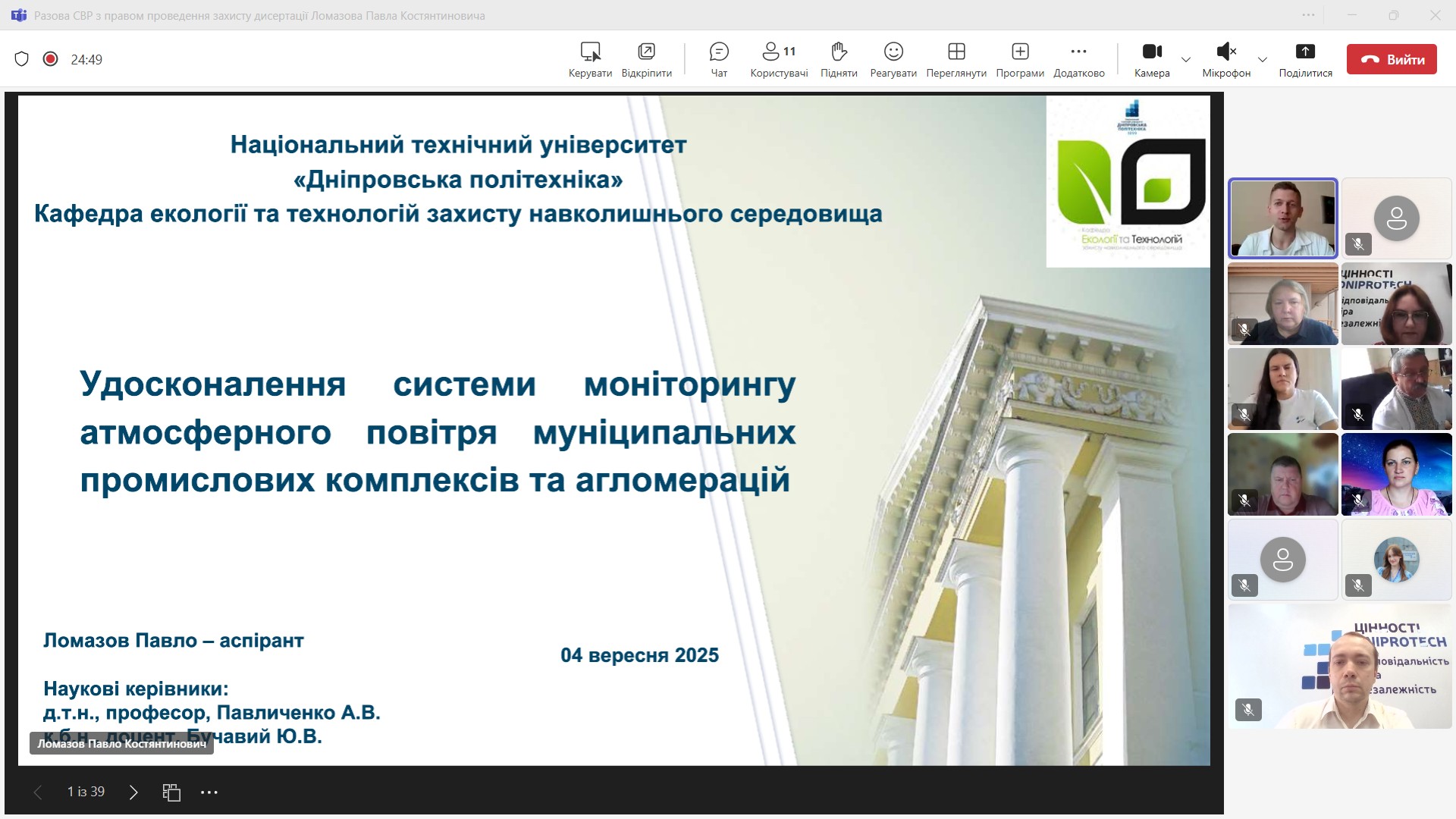This screenshot has width=1456, height=819.
Task: Leave meeting with Вийти button
Action: (x=1391, y=59)
